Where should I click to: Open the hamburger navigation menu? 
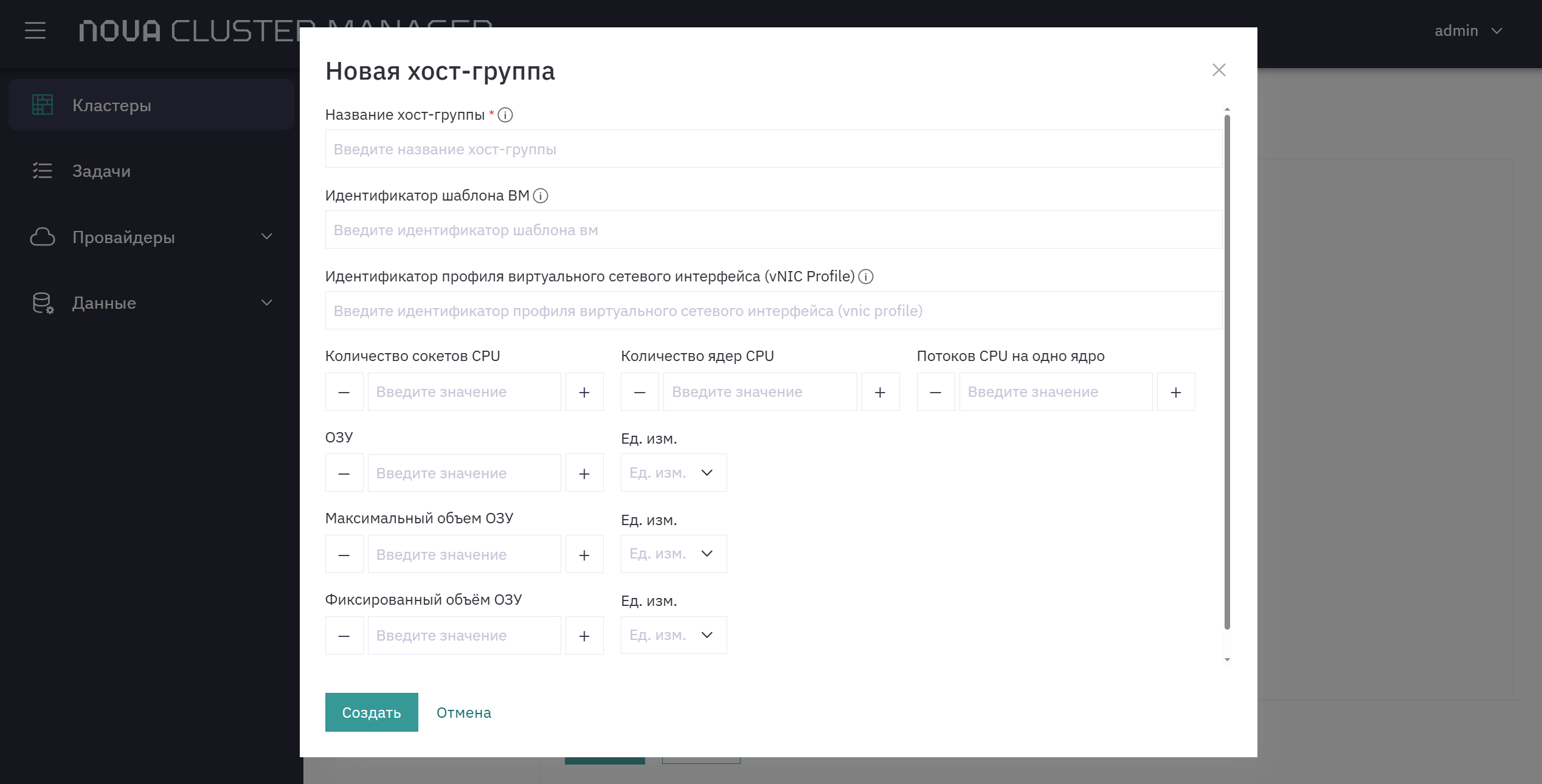point(35,30)
